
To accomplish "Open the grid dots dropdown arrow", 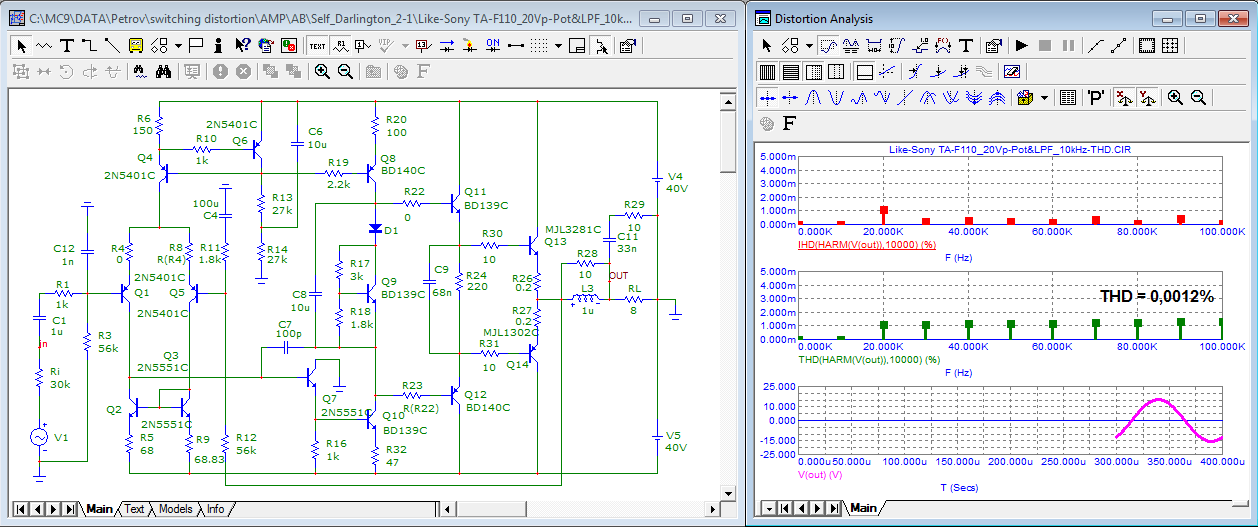I will 558,45.
